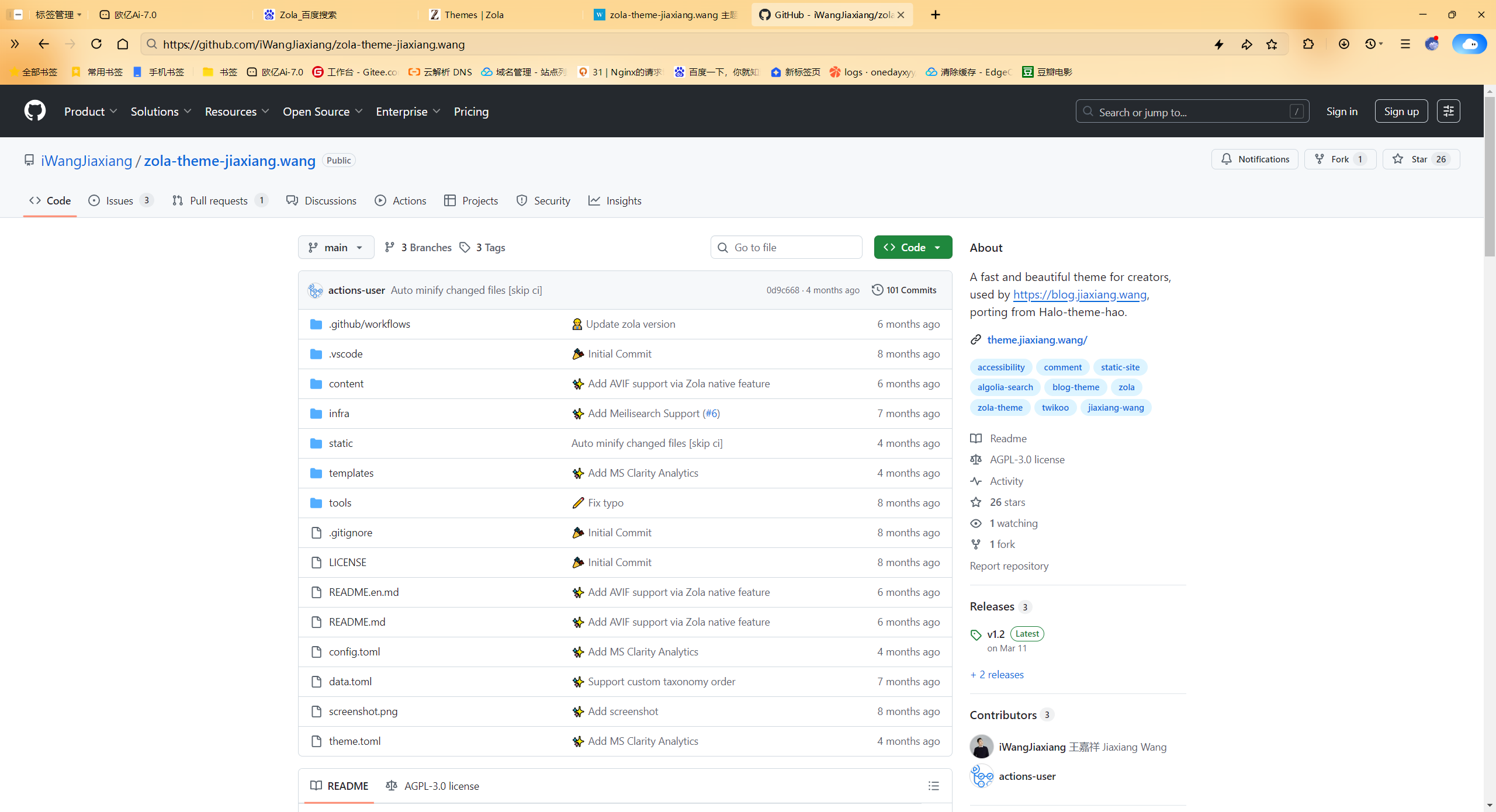
Task: Open browser hamburger menu icon
Action: [1405, 44]
